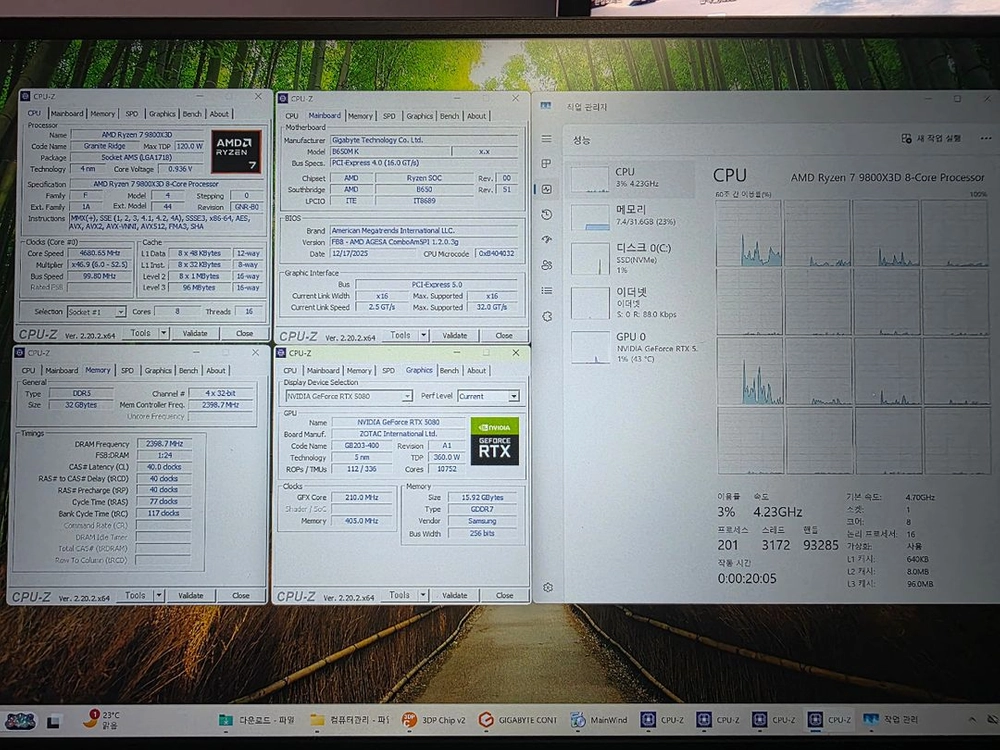Click the more options ellipsis in Task Manager

(x=985, y=138)
